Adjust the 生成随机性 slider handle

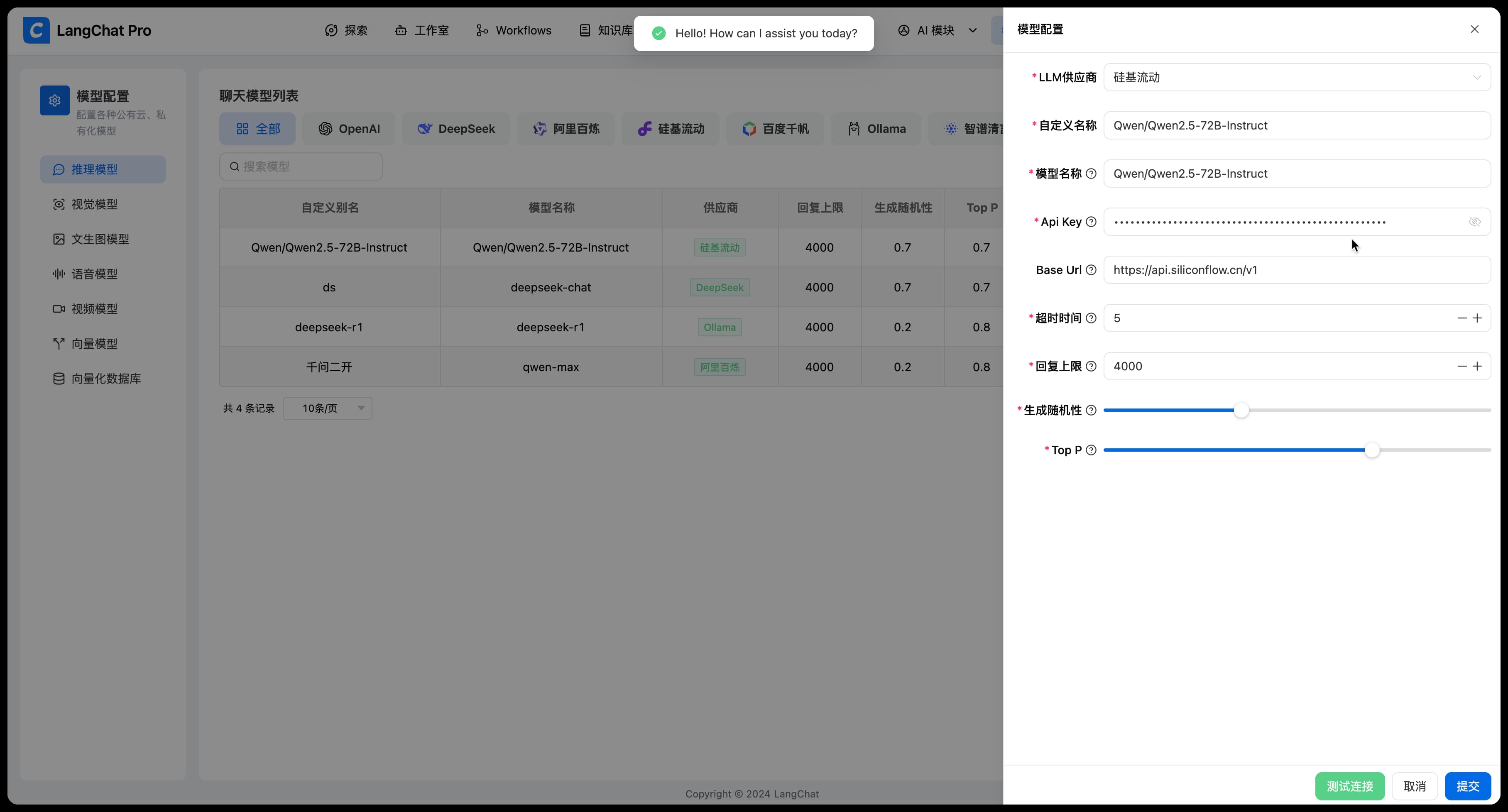click(1241, 411)
